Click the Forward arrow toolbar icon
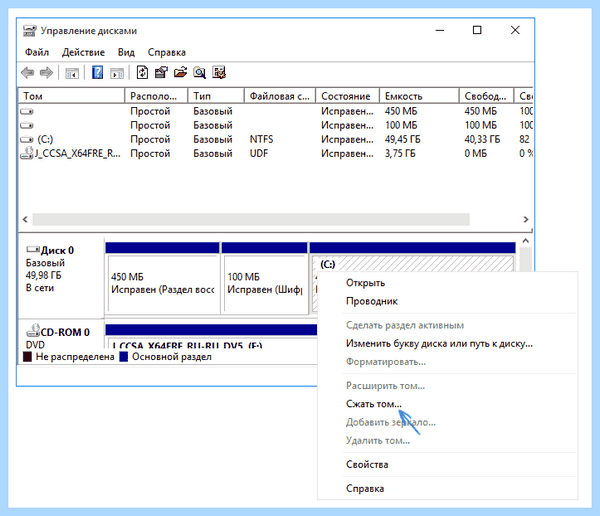 46,72
